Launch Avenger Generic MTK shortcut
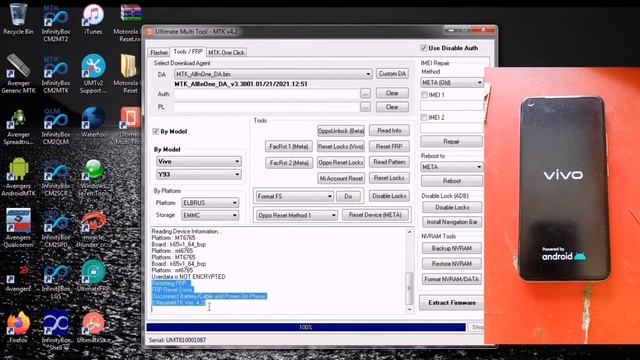This screenshot has width=640, height=360. pyautogui.click(x=18, y=74)
